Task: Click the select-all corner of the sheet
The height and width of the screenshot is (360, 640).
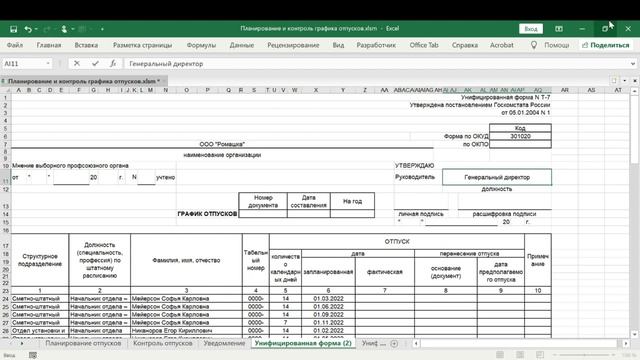Action: click(6, 90)
